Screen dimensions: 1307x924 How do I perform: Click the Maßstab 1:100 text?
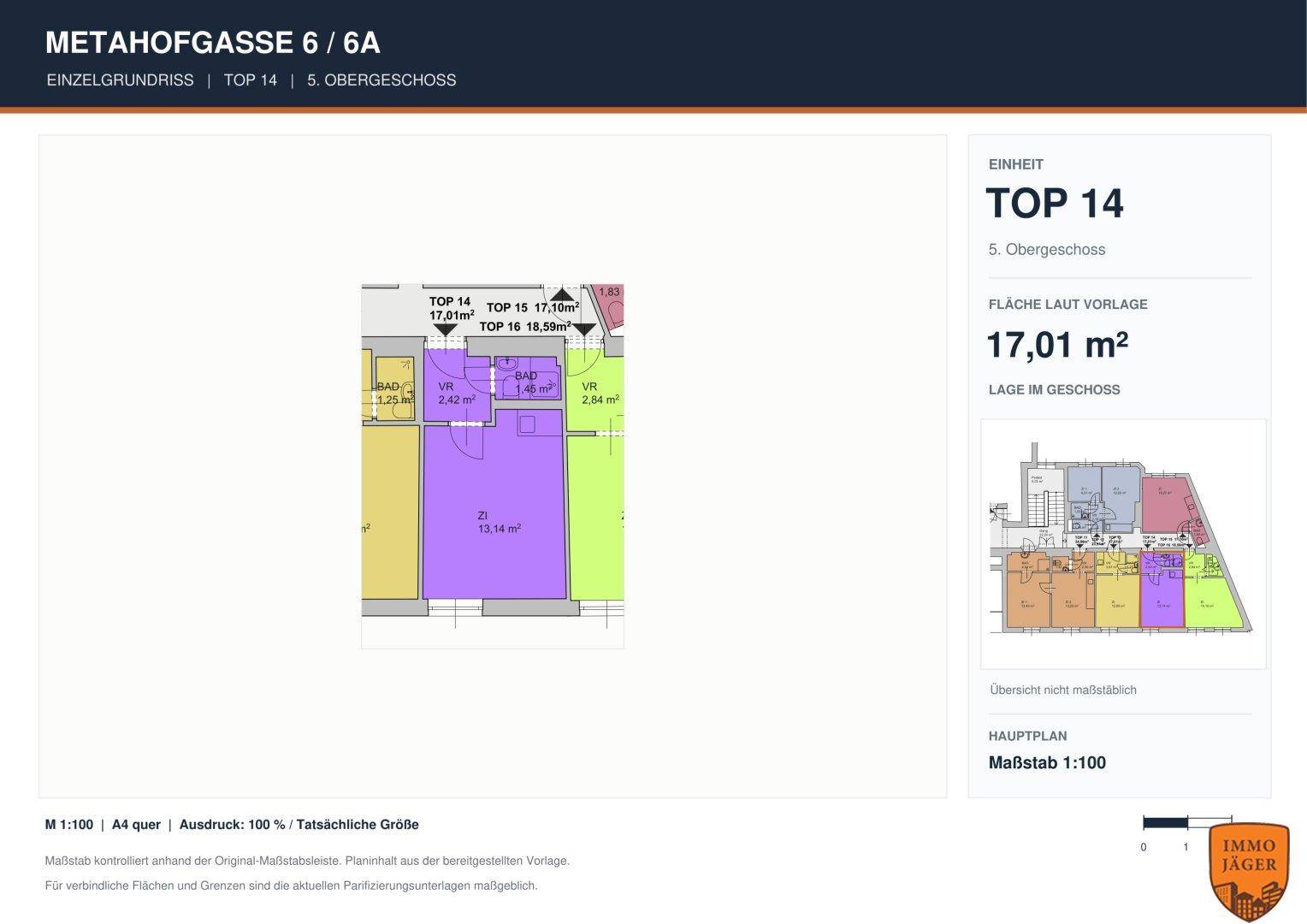click(x=1047, y=763)
